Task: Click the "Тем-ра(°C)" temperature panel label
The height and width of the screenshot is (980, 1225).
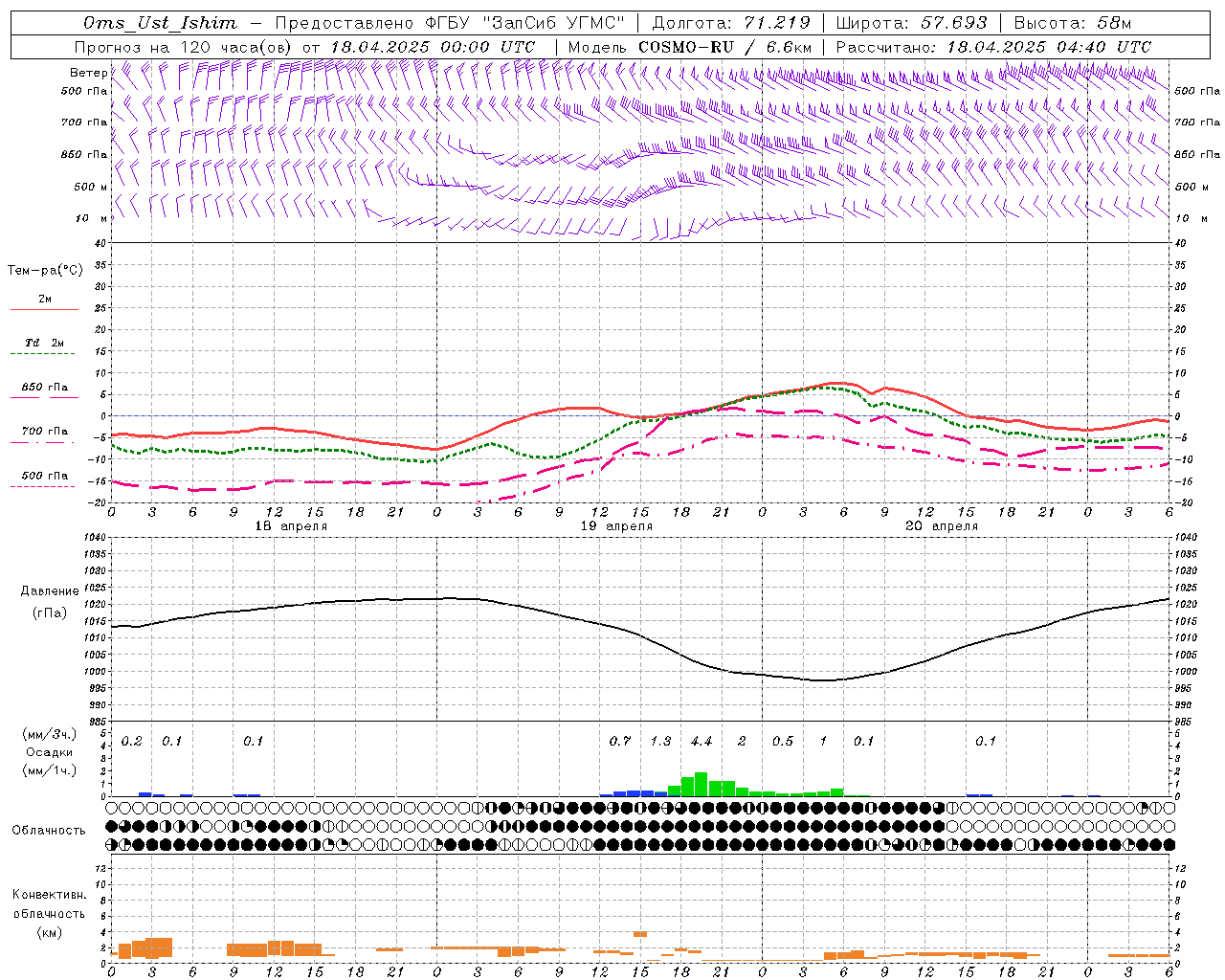Action: click(x=45, y=271)
